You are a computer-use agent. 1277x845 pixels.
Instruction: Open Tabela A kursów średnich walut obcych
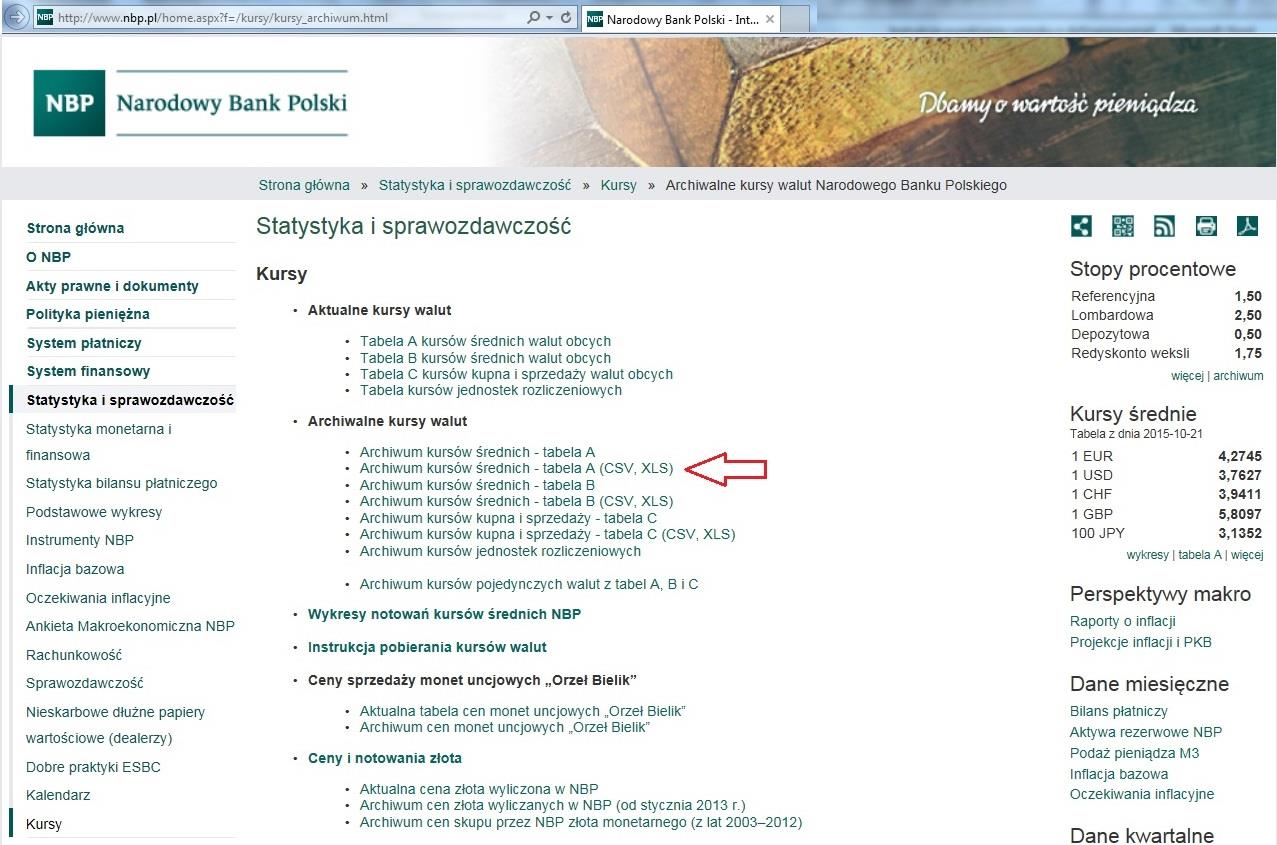pos(485,341)
